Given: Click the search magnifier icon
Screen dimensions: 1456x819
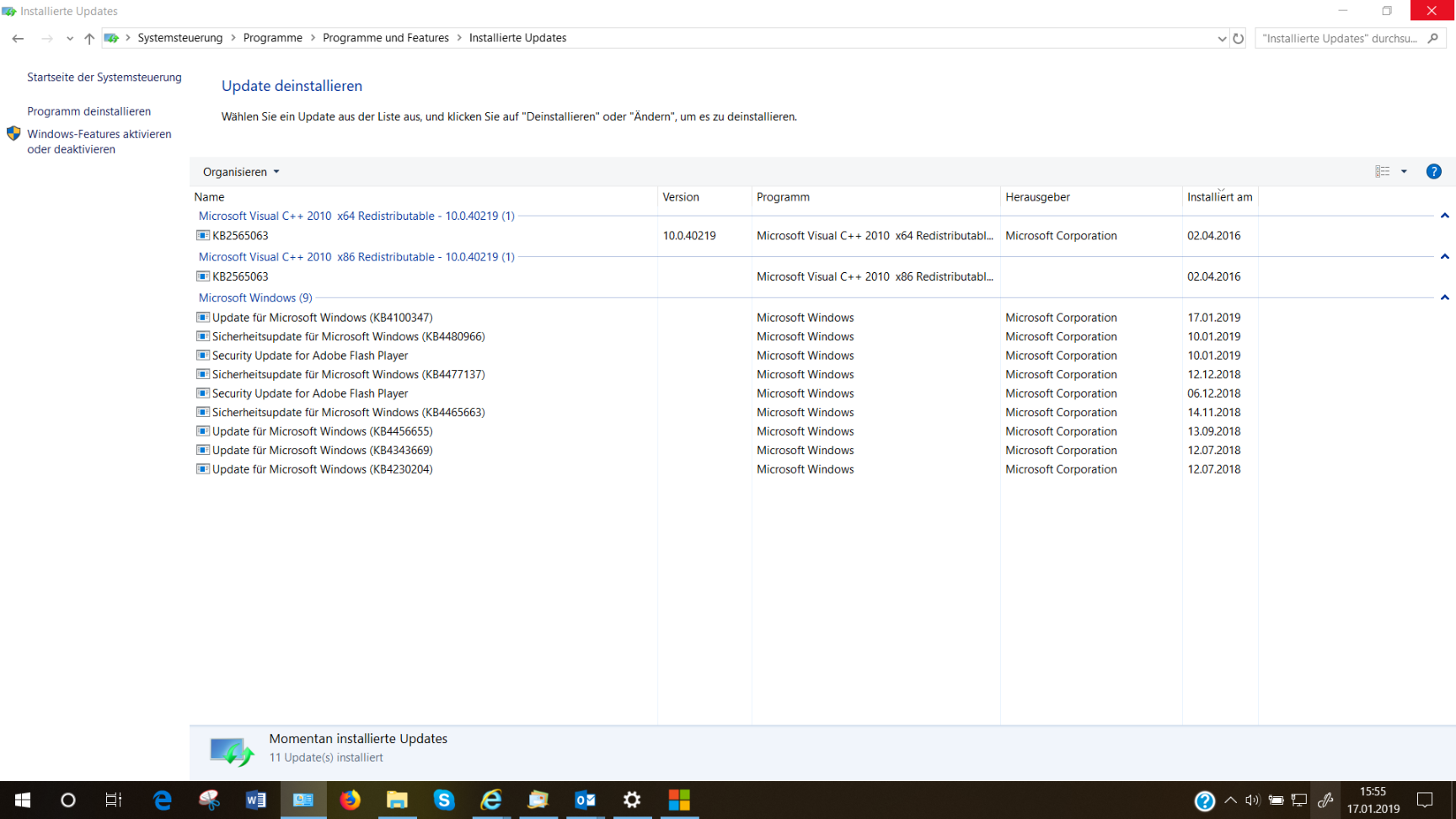Looking at the screenshot, I should [x=1432, y=38].
